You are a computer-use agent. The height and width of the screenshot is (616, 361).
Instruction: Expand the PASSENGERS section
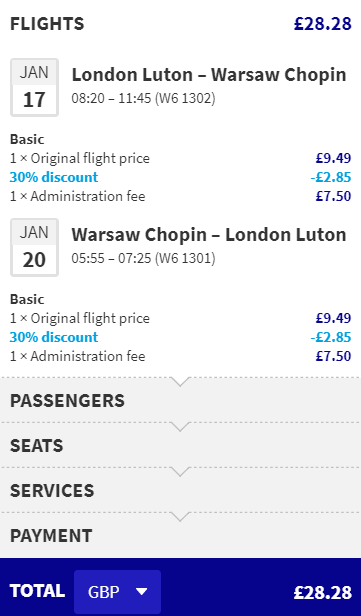tap(180, 400)
